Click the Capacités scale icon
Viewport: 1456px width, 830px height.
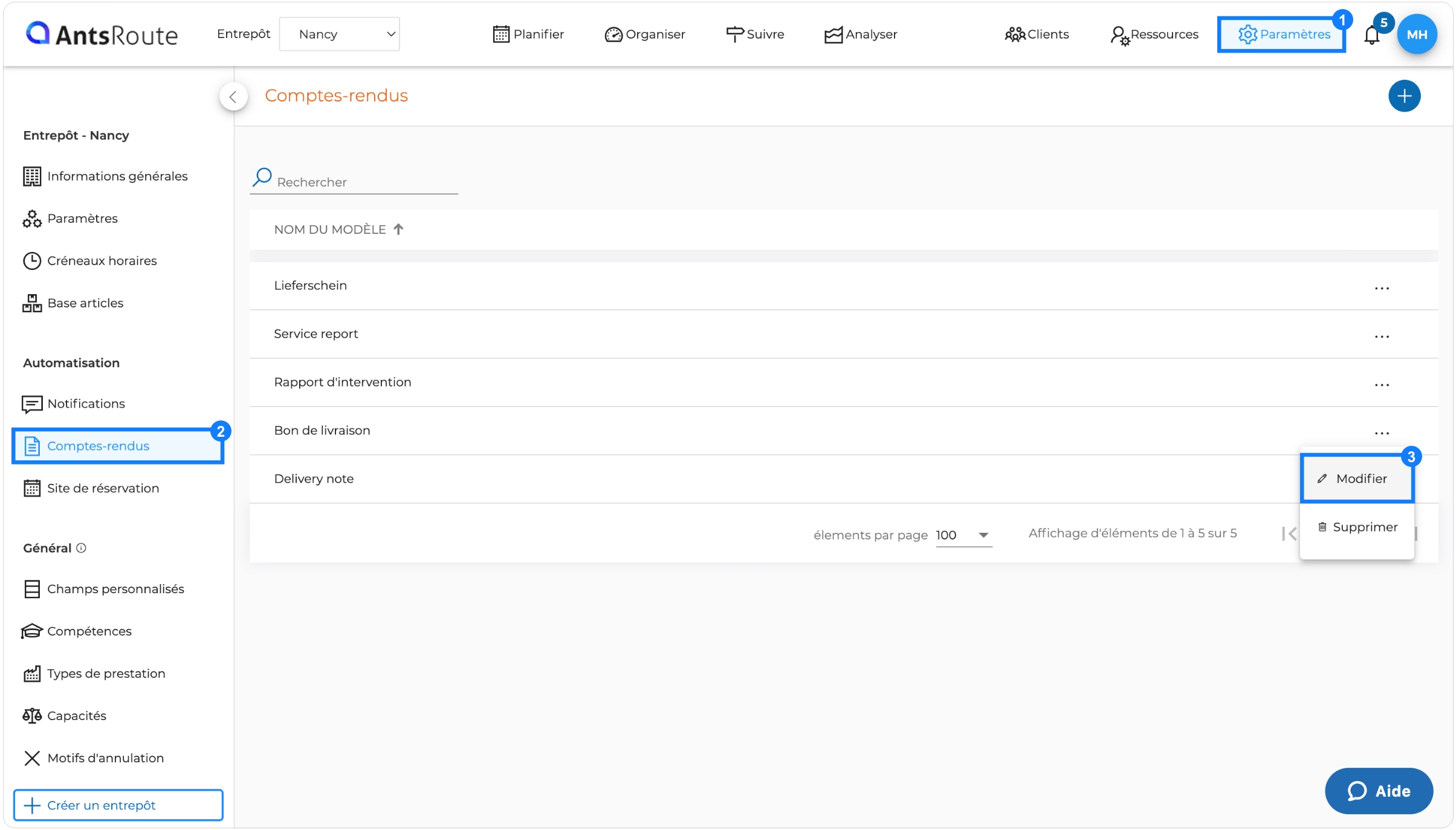pos(32,716)
